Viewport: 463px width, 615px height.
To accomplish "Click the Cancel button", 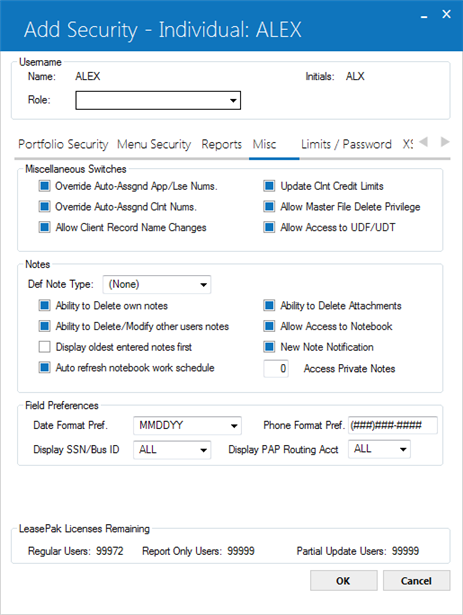I will point(416,580).
